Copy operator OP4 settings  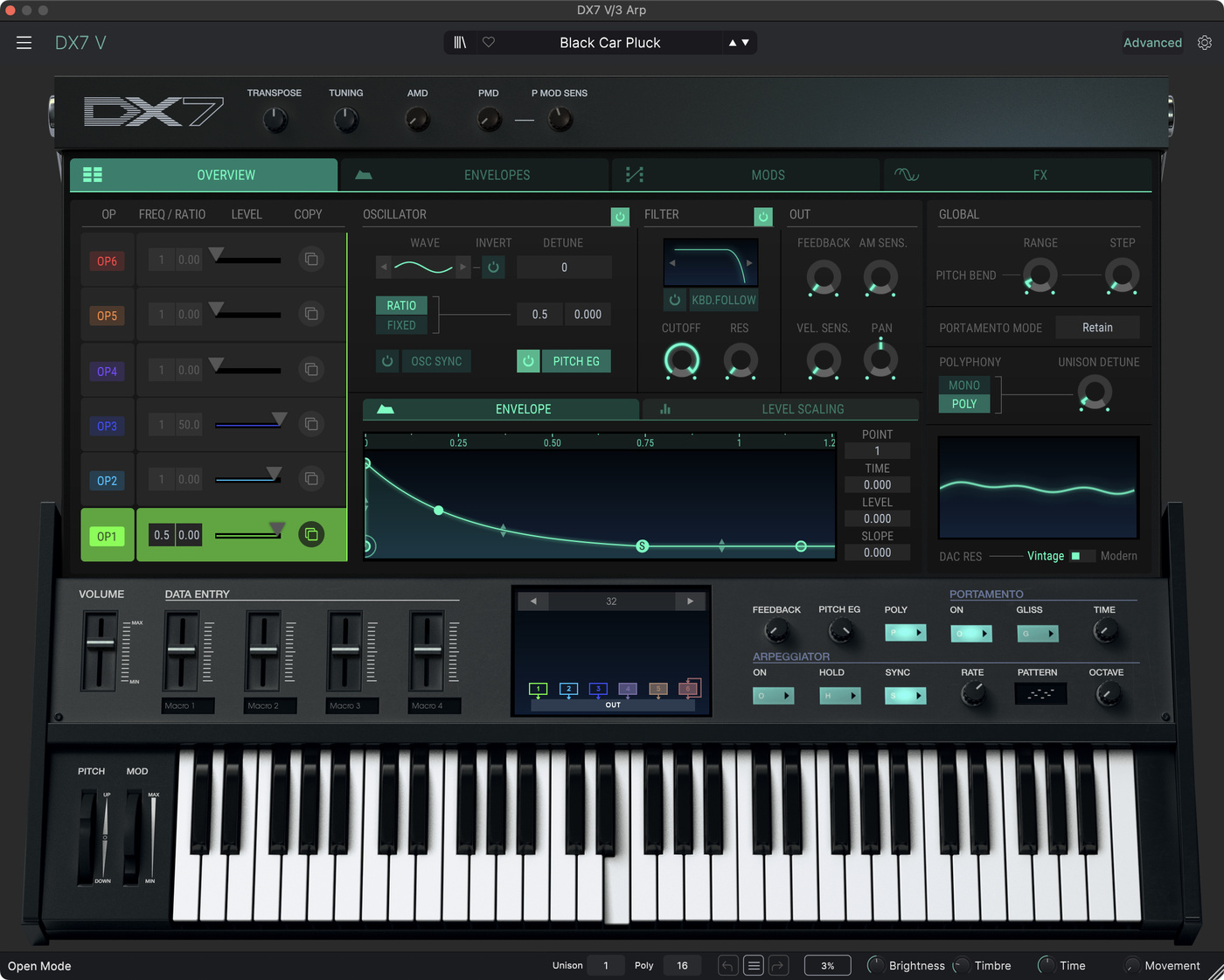[x=311, y=369]
